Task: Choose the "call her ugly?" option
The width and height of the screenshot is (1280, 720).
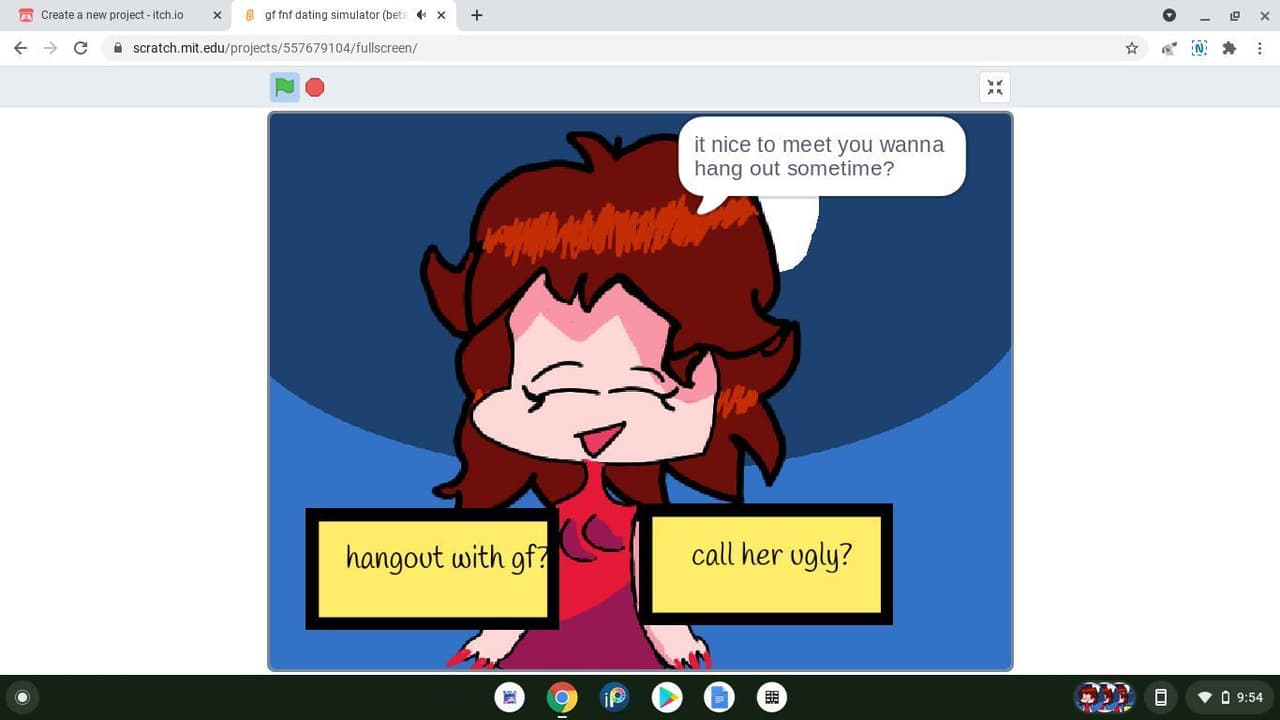Action: tap(765, 564)
